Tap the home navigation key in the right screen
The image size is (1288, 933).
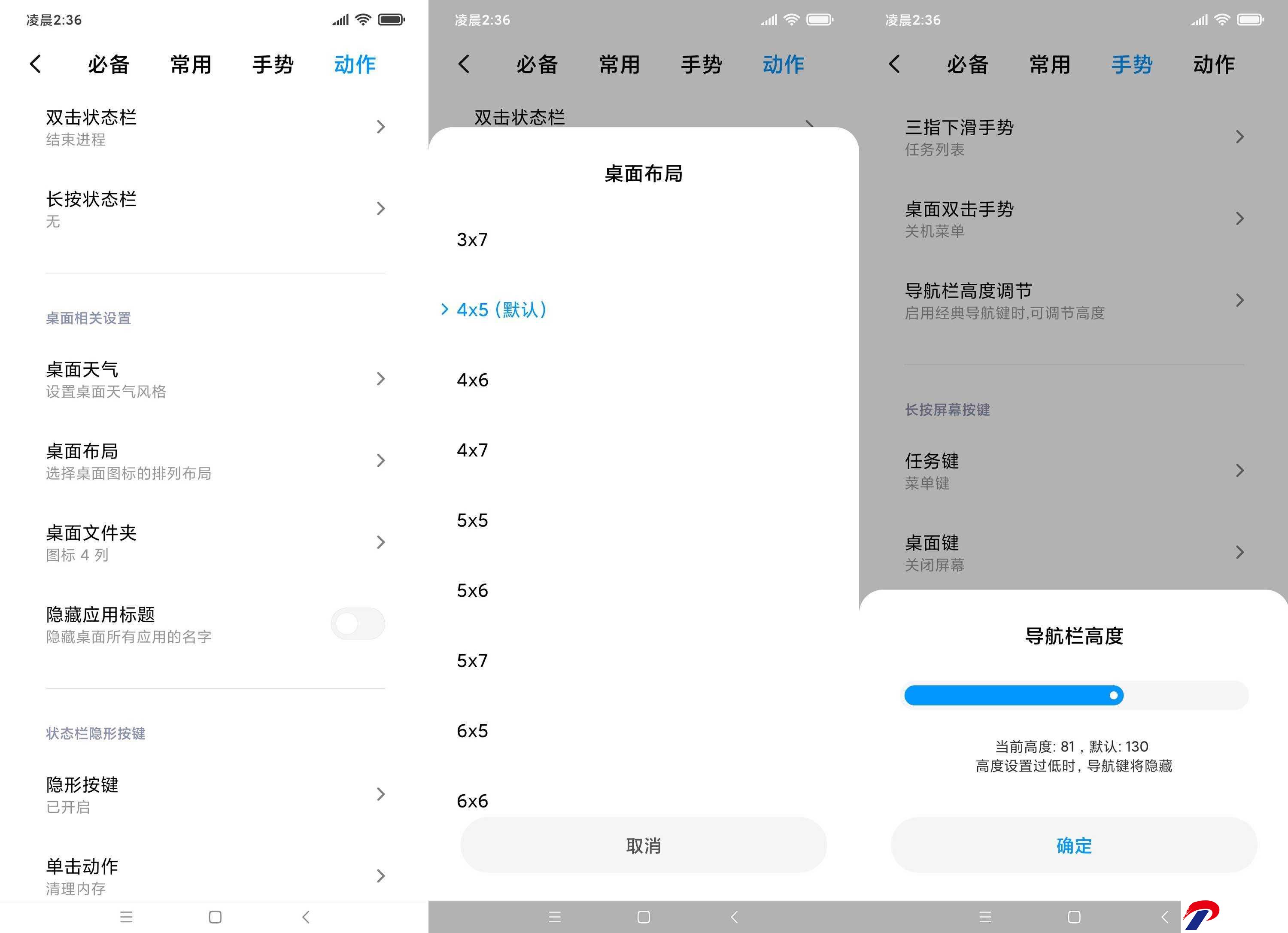pos(1074,917)
